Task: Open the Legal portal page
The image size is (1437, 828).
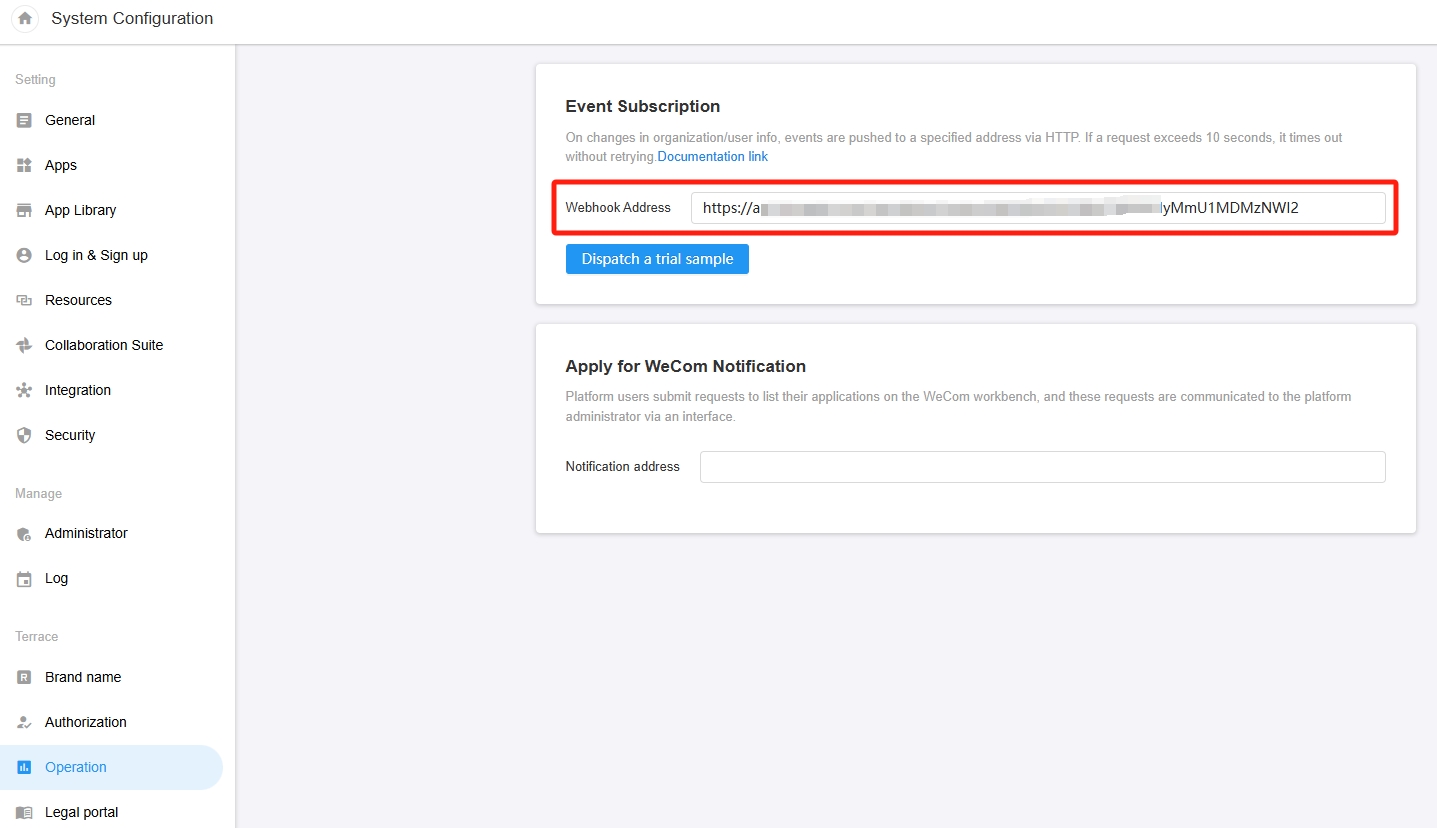Action: (81, 812)
